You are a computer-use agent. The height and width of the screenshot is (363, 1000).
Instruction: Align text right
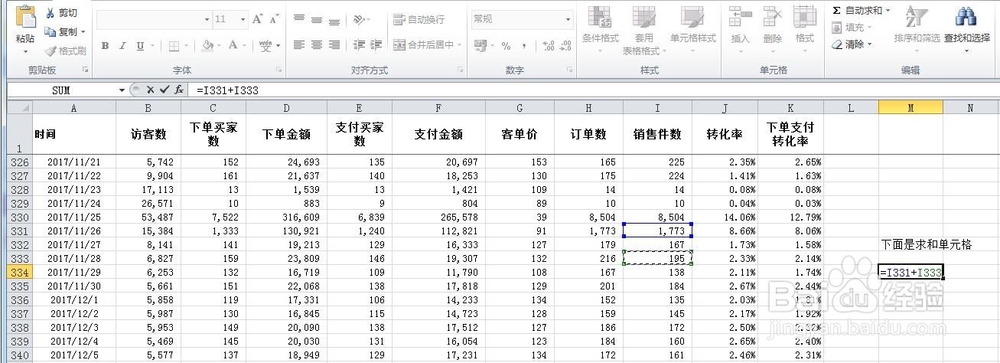click(334, 45)
